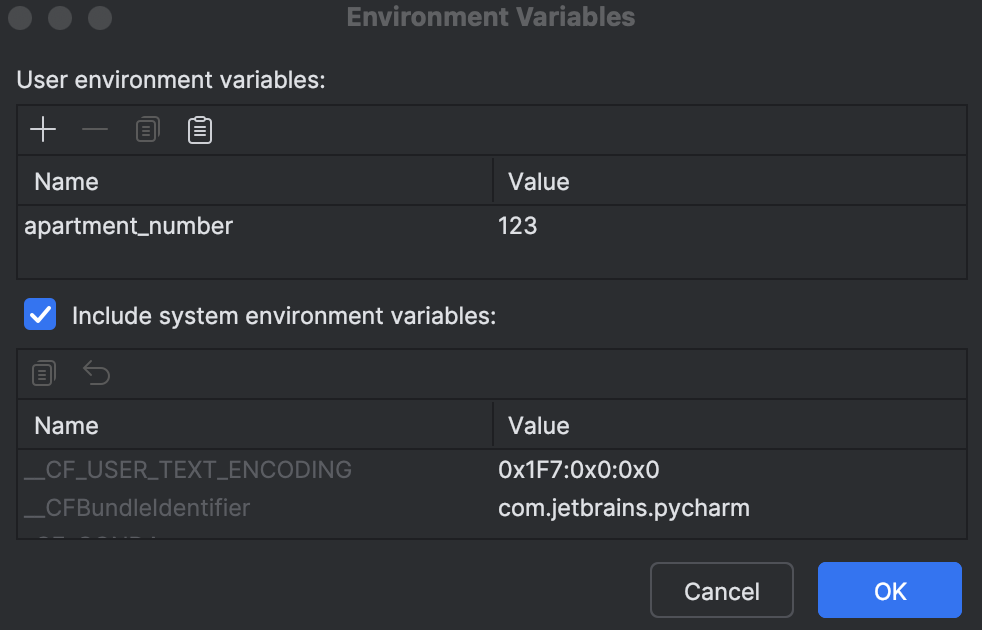This screenshot has height=630, width=982.
Task: Revert system environment variable changes
Action: tap(96, 372)
